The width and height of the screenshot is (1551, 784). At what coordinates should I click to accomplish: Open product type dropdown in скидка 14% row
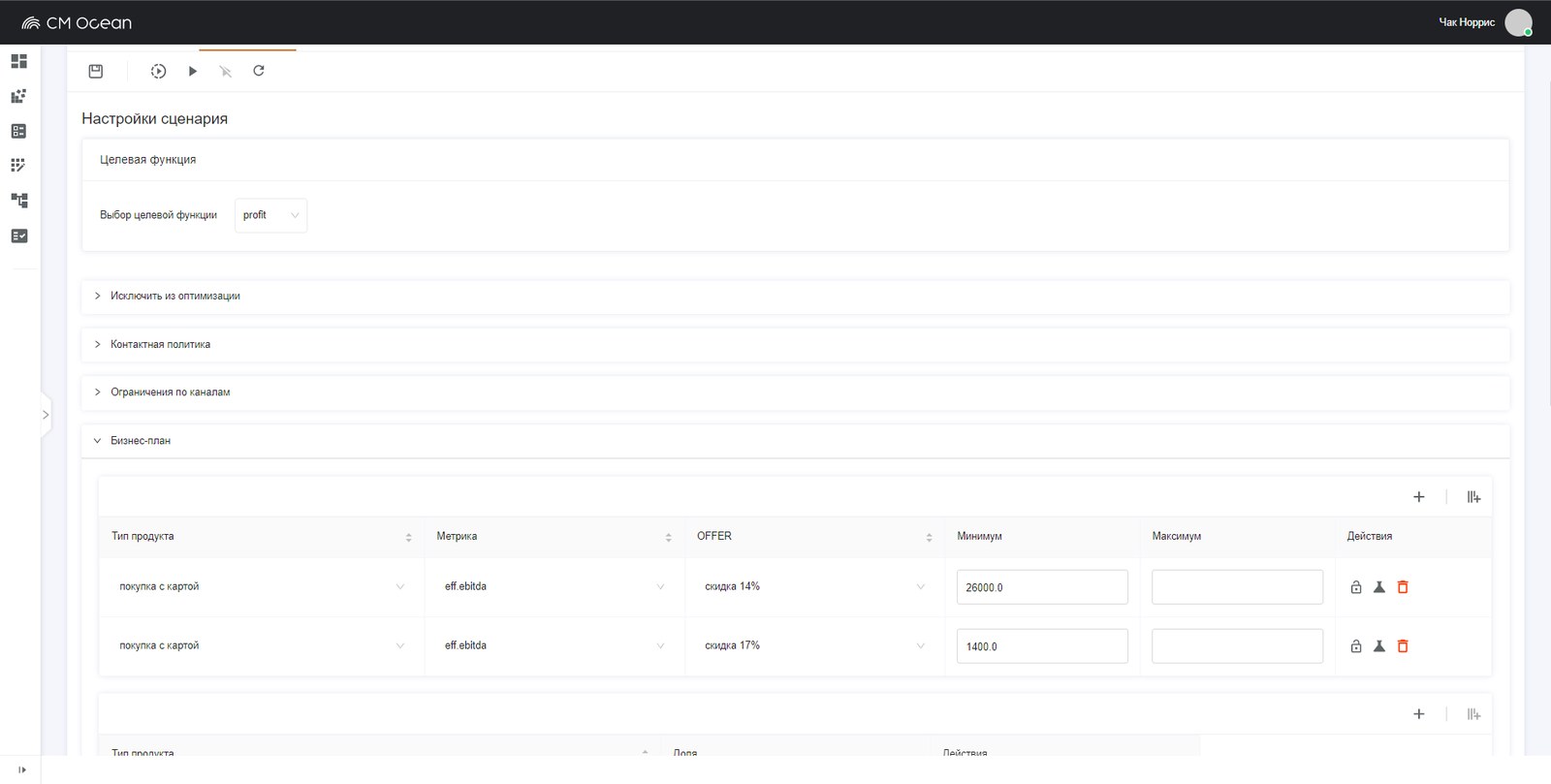262,586
